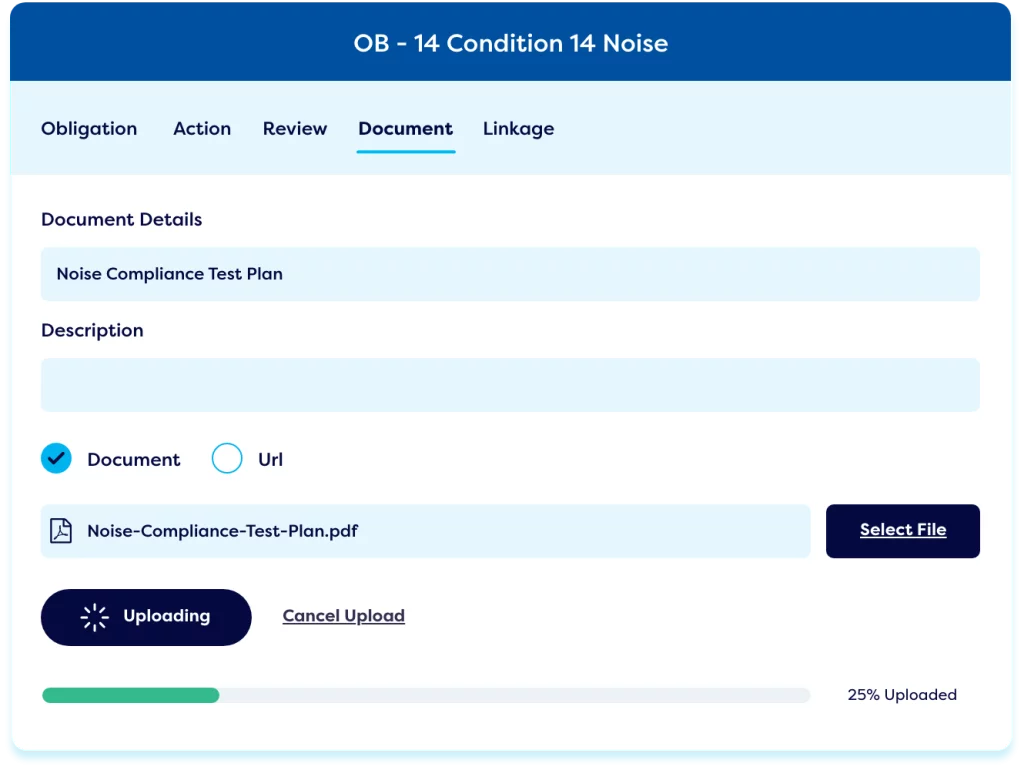This screenshot has height=770, width=1024.
Task: Click the green upload progress bar
Action: pyautogui.click(x=130, y=694)
